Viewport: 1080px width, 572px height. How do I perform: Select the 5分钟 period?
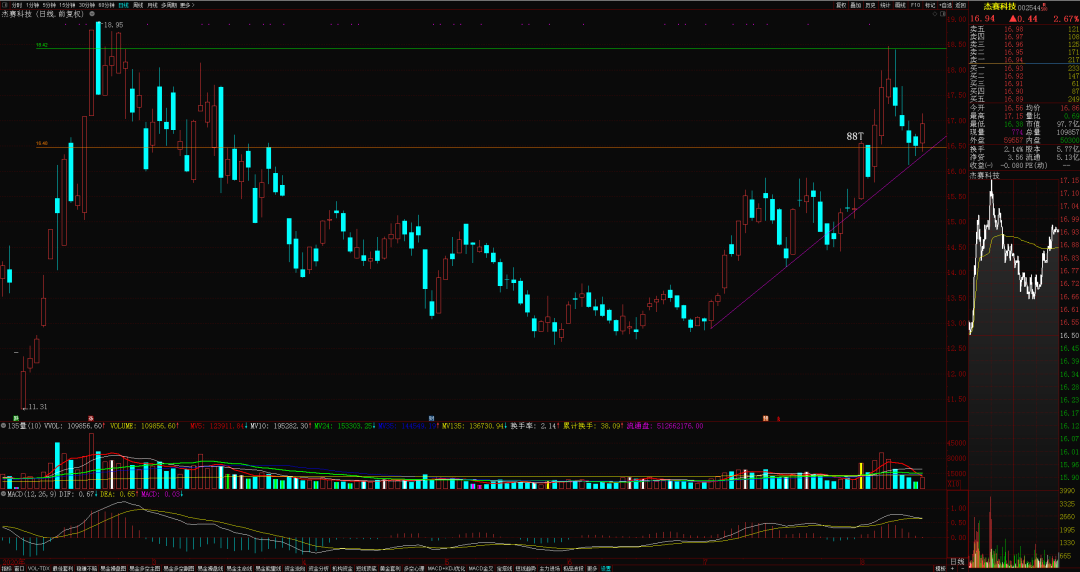pyautogui.click(x=50, y=5)
